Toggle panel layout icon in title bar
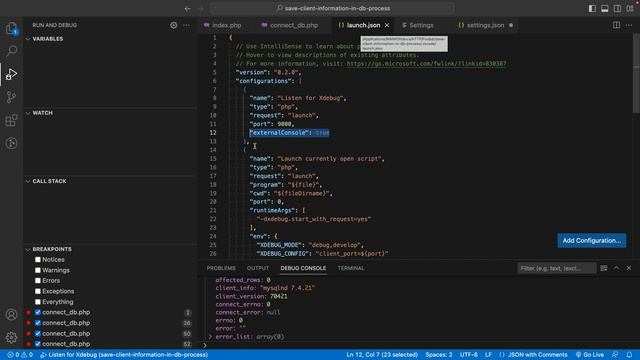Image resolution: width=640 pixels, height=360 pixels. (x=604, y=9)
